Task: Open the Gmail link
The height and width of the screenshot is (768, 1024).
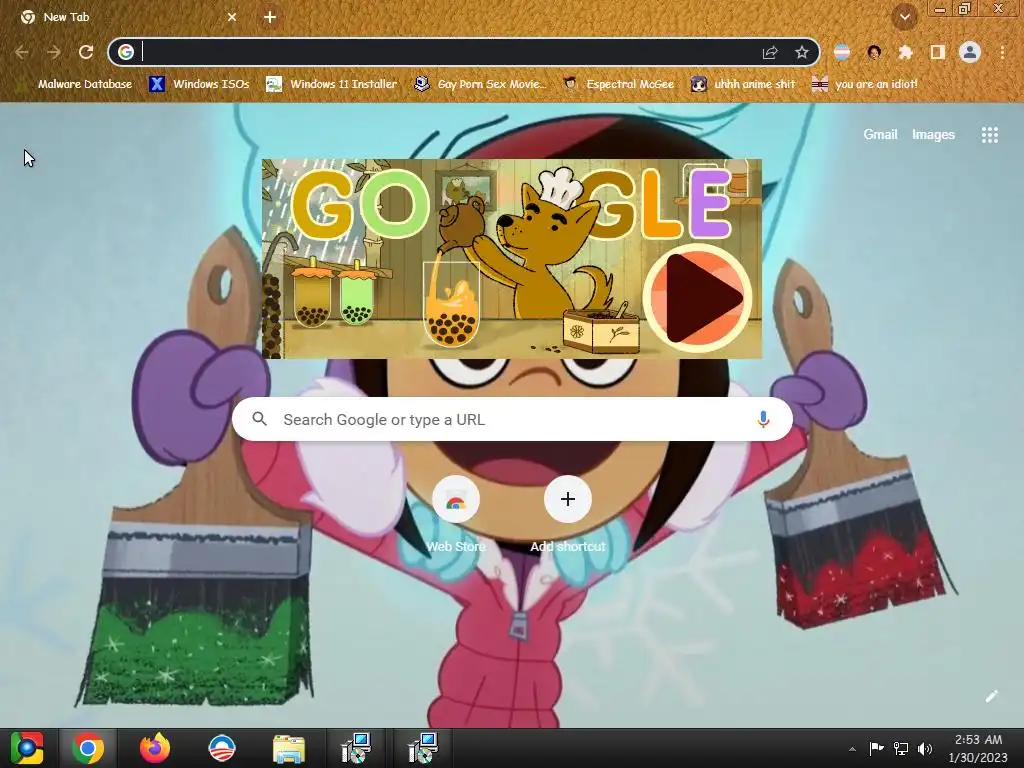Action: tap(880, 135)
